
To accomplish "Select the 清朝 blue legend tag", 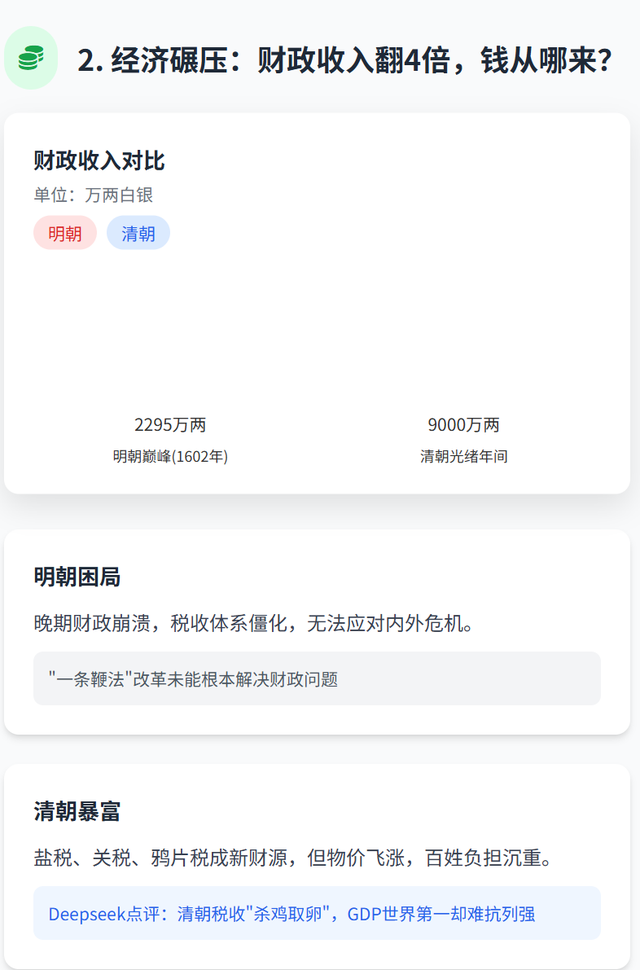I will click(138, 233).
